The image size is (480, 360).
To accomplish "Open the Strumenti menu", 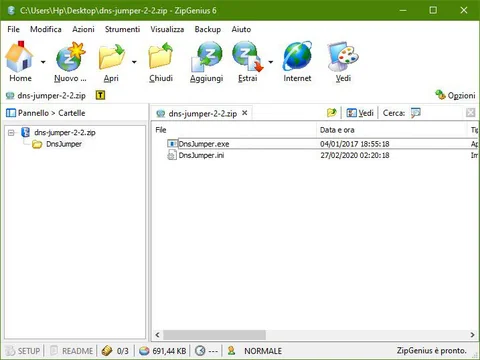I will tap(122, 29).
